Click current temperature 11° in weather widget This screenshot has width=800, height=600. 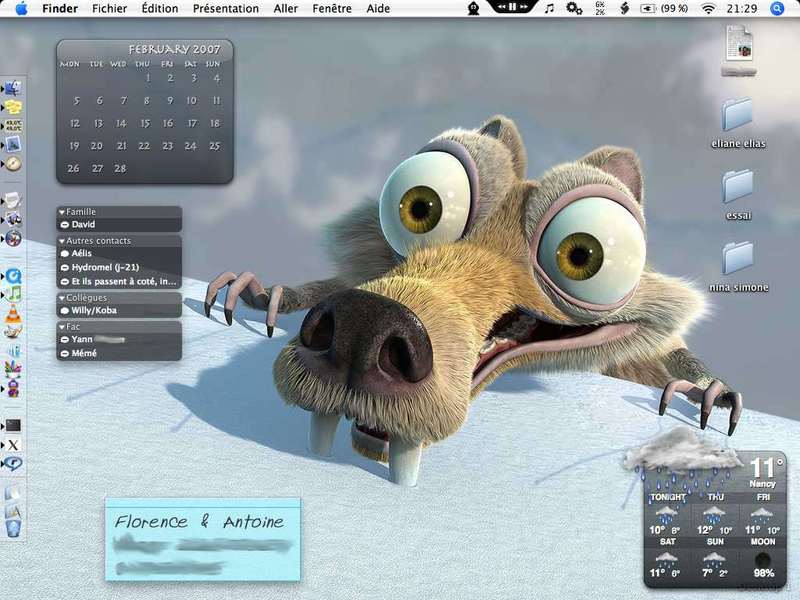pyautogui.click(x=765, y=467)
